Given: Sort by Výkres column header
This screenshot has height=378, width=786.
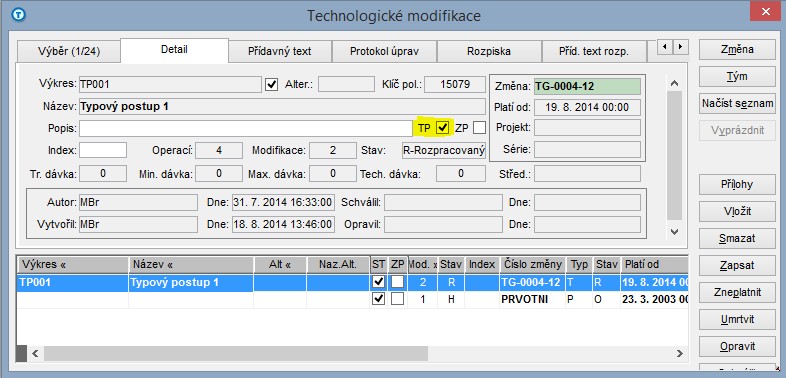Looking at the screenshot, I should (x=73, y=264).
